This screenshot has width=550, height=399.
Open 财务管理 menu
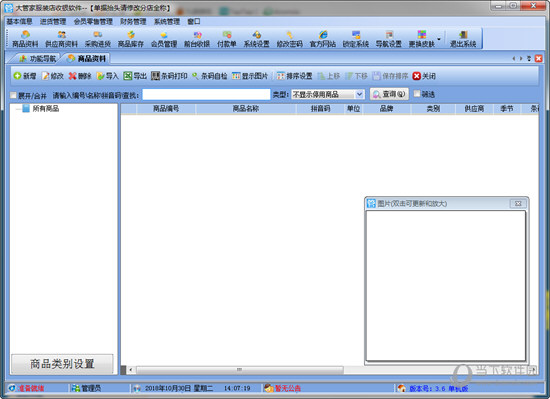[x=133, y=21]
